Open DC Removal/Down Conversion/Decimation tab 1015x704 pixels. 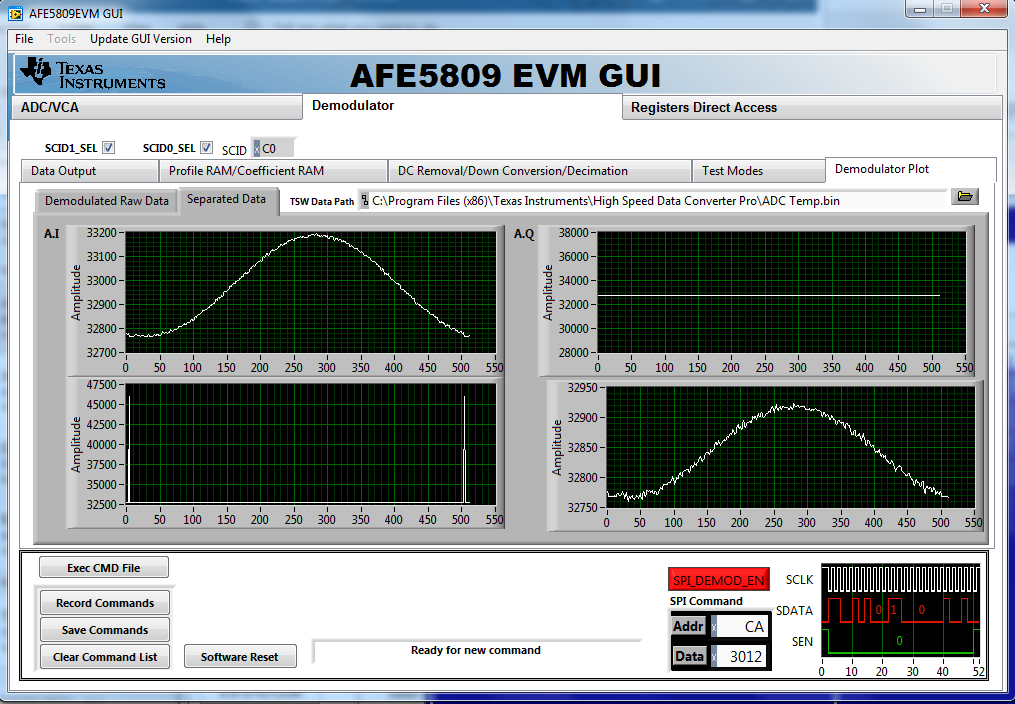pyautogui.click(x=540, y=171)
